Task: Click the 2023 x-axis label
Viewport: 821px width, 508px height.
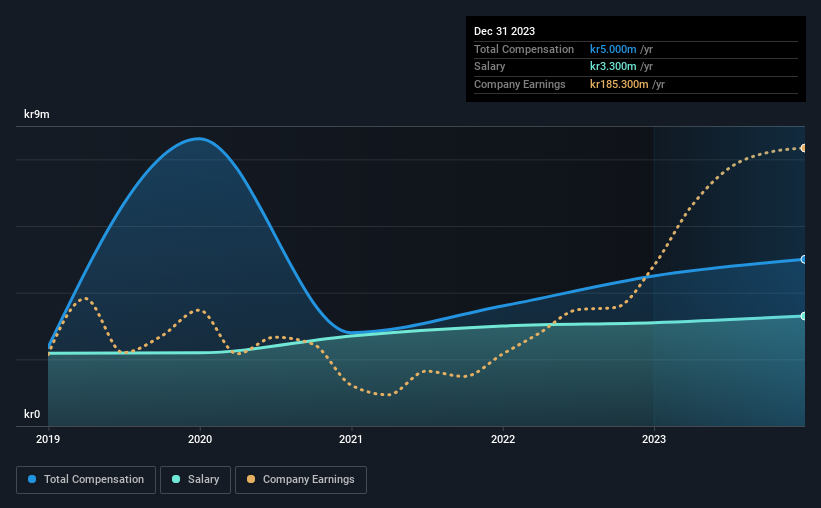Action: pos(653,439)
